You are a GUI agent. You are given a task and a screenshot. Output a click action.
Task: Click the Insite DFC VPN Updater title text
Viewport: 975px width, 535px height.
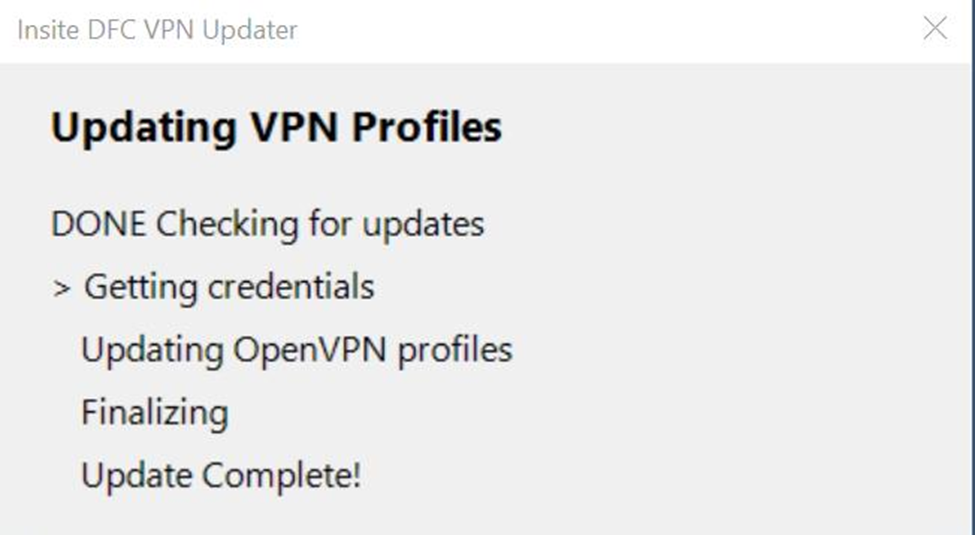pyautogui.click(x=157, y=30)
